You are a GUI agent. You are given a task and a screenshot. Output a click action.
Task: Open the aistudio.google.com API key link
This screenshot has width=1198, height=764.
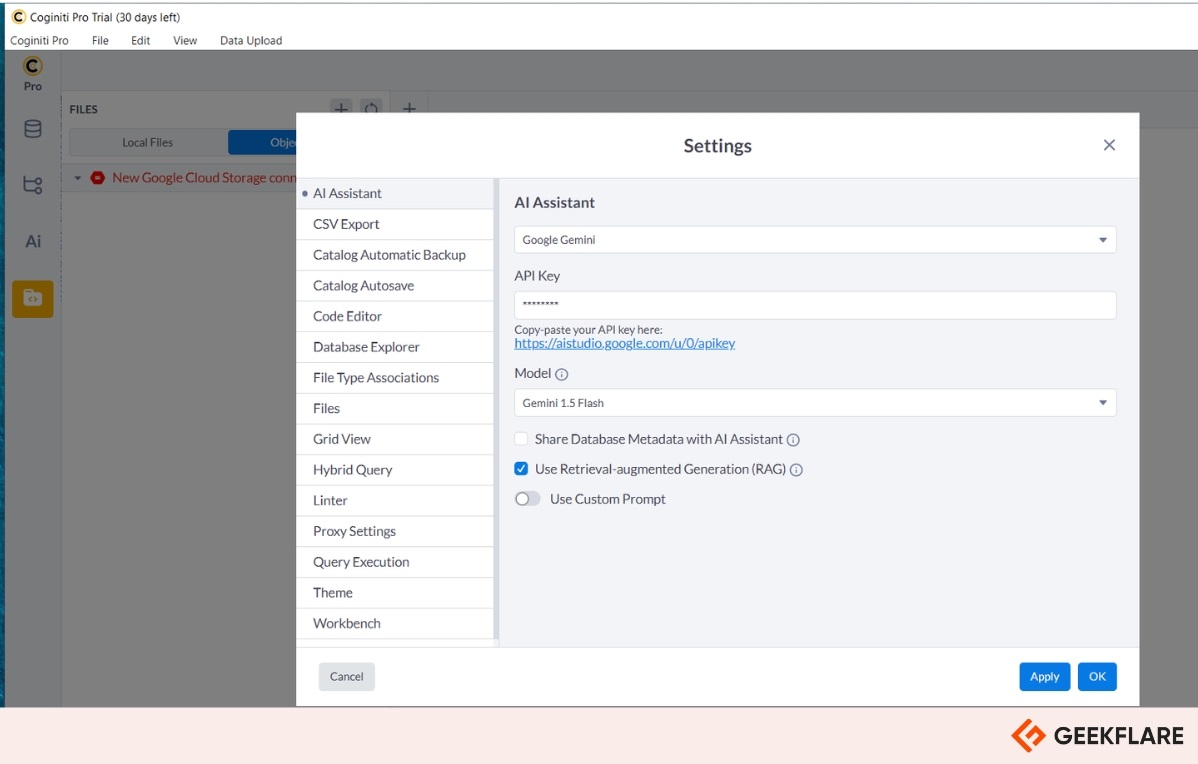tap(625, 344)
